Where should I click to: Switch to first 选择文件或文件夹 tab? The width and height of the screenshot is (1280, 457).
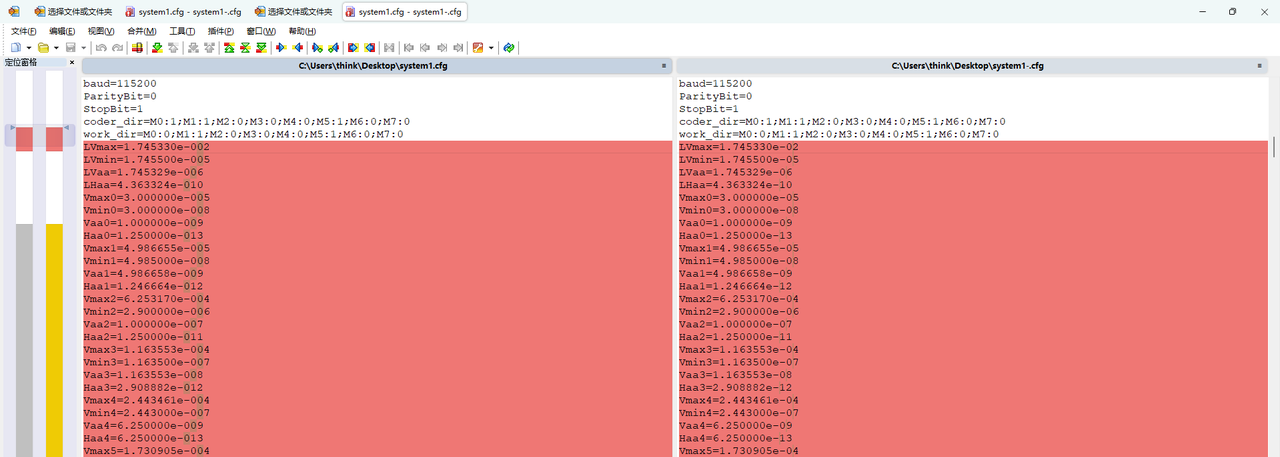(x=72, y=12)
